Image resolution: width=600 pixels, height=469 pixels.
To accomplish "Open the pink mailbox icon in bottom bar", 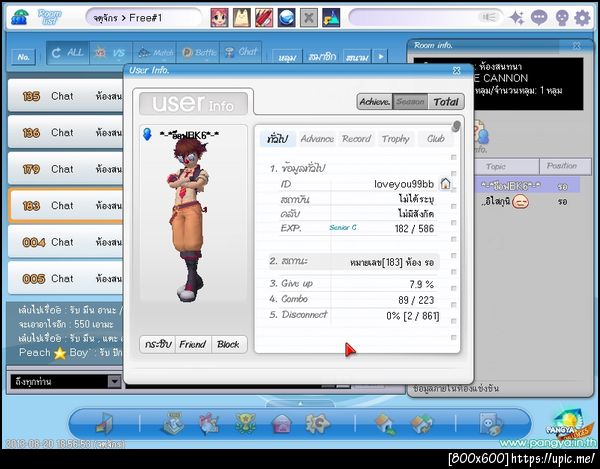I will [x=281, y=424].
